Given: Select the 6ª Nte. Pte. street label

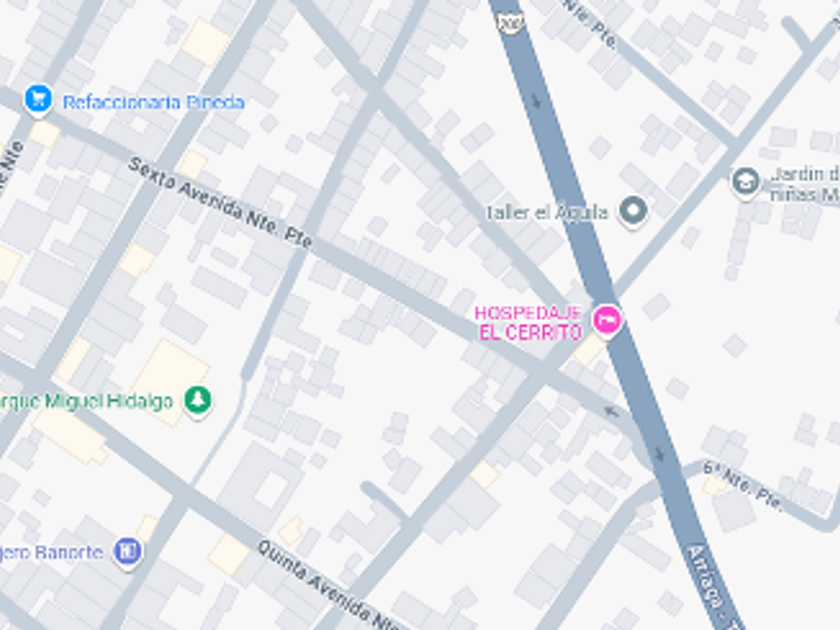Looking at the screenshot, I should pyautogui.click(x=742, y=485).
